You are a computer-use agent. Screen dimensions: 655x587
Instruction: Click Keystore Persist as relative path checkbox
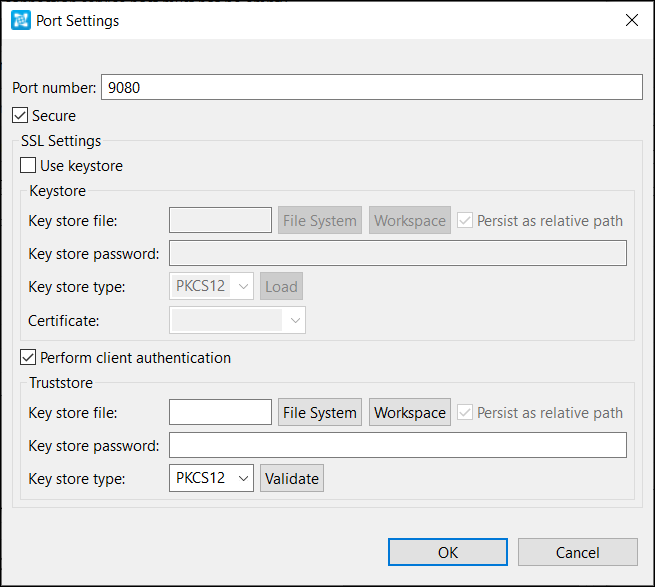(x=465, y=220)
